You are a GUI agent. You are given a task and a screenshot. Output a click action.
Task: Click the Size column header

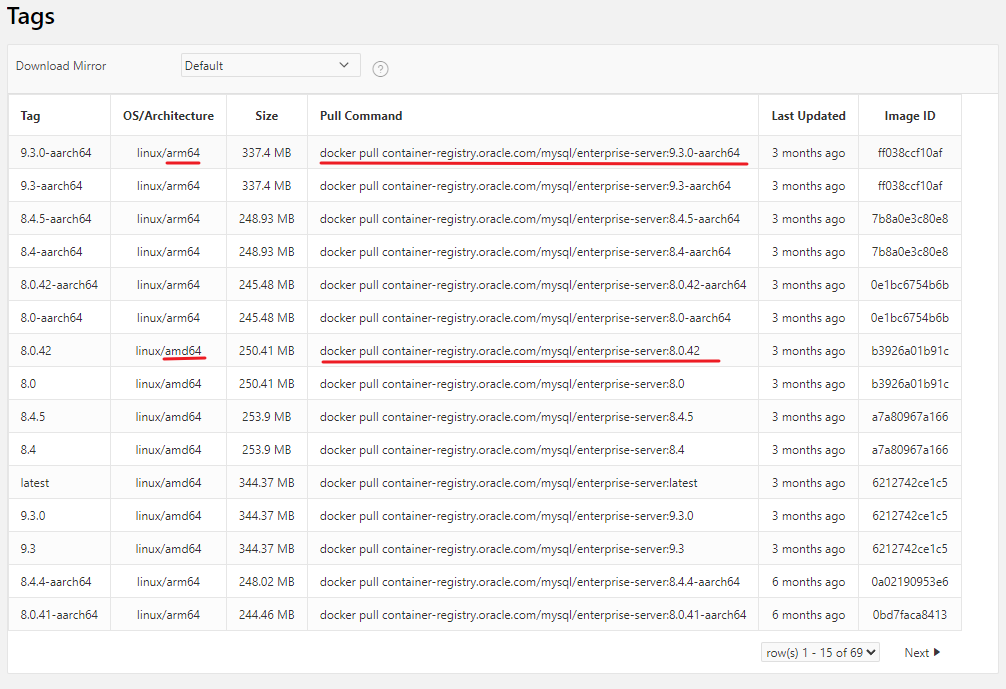coord(266,116)
